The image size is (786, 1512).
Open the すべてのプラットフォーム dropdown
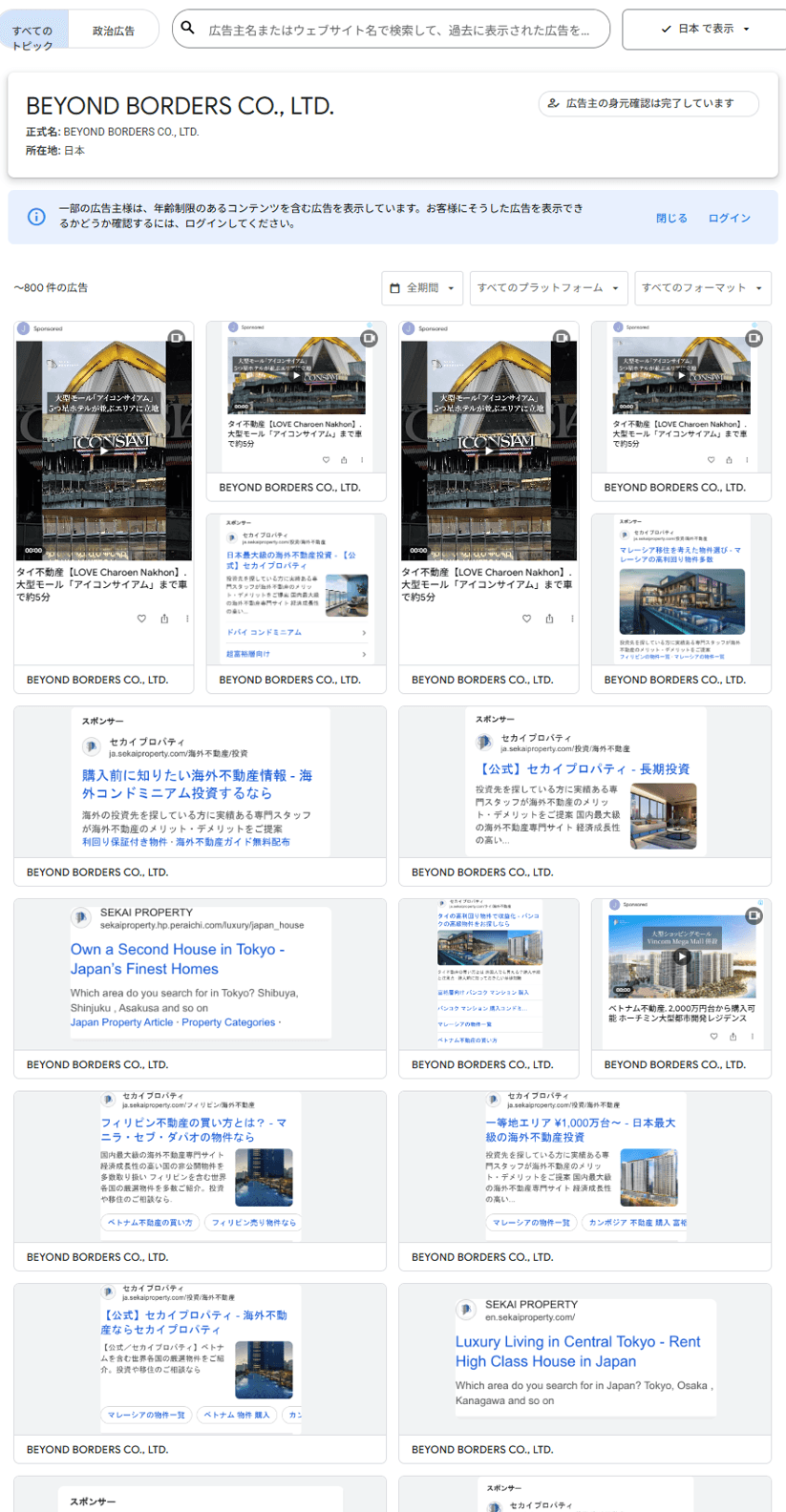pos(548,288)
